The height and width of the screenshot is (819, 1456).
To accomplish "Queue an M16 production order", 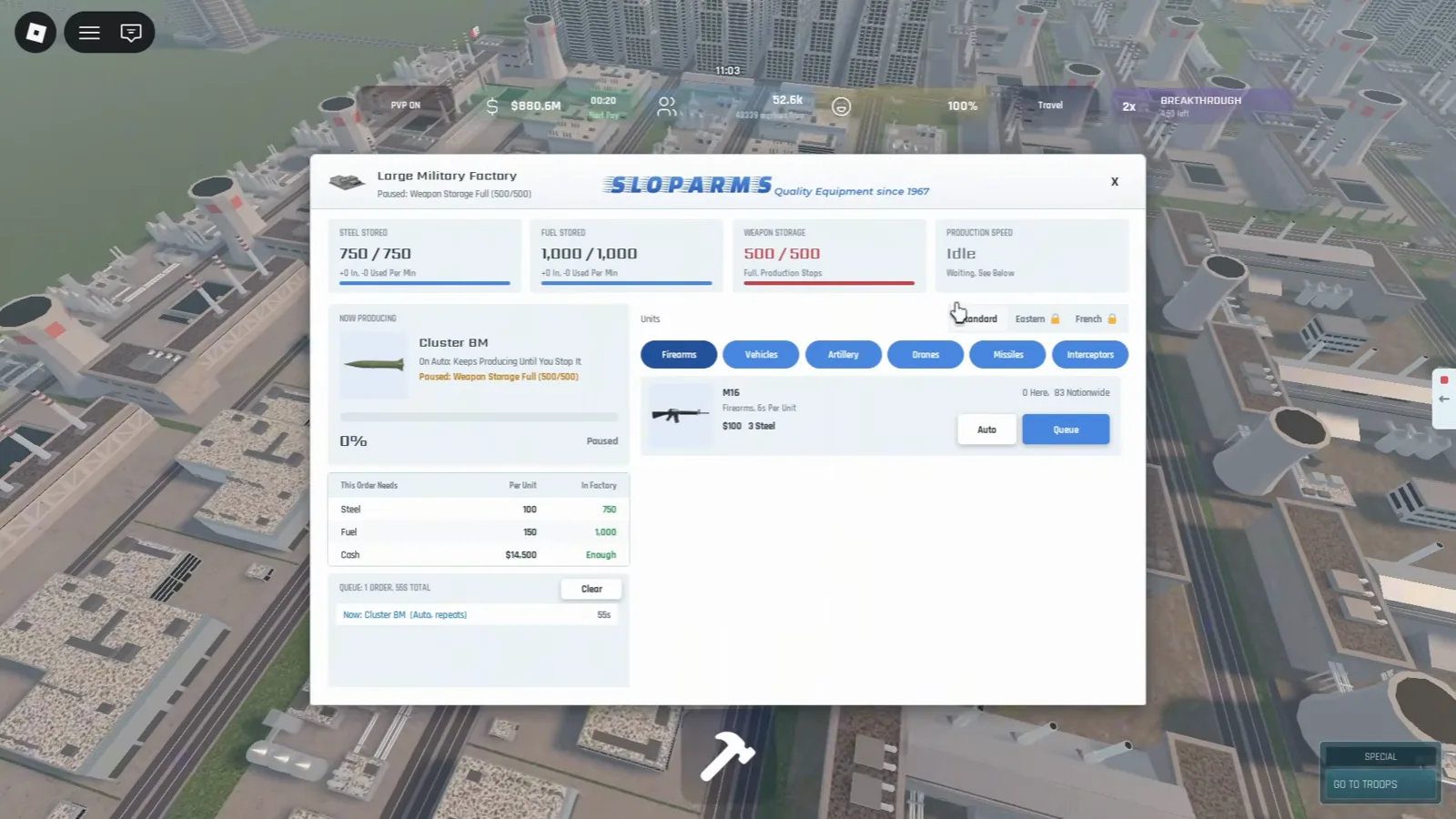I will pyautogui.click(x=1066, y=430).
